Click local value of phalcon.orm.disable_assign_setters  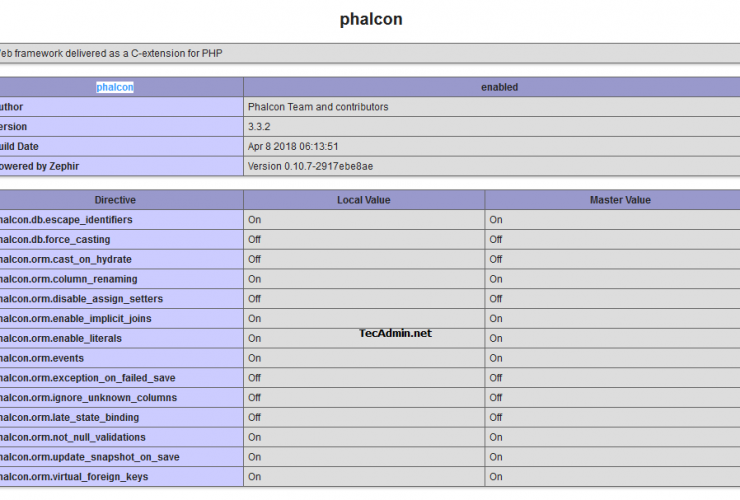[x=255, y=299]
